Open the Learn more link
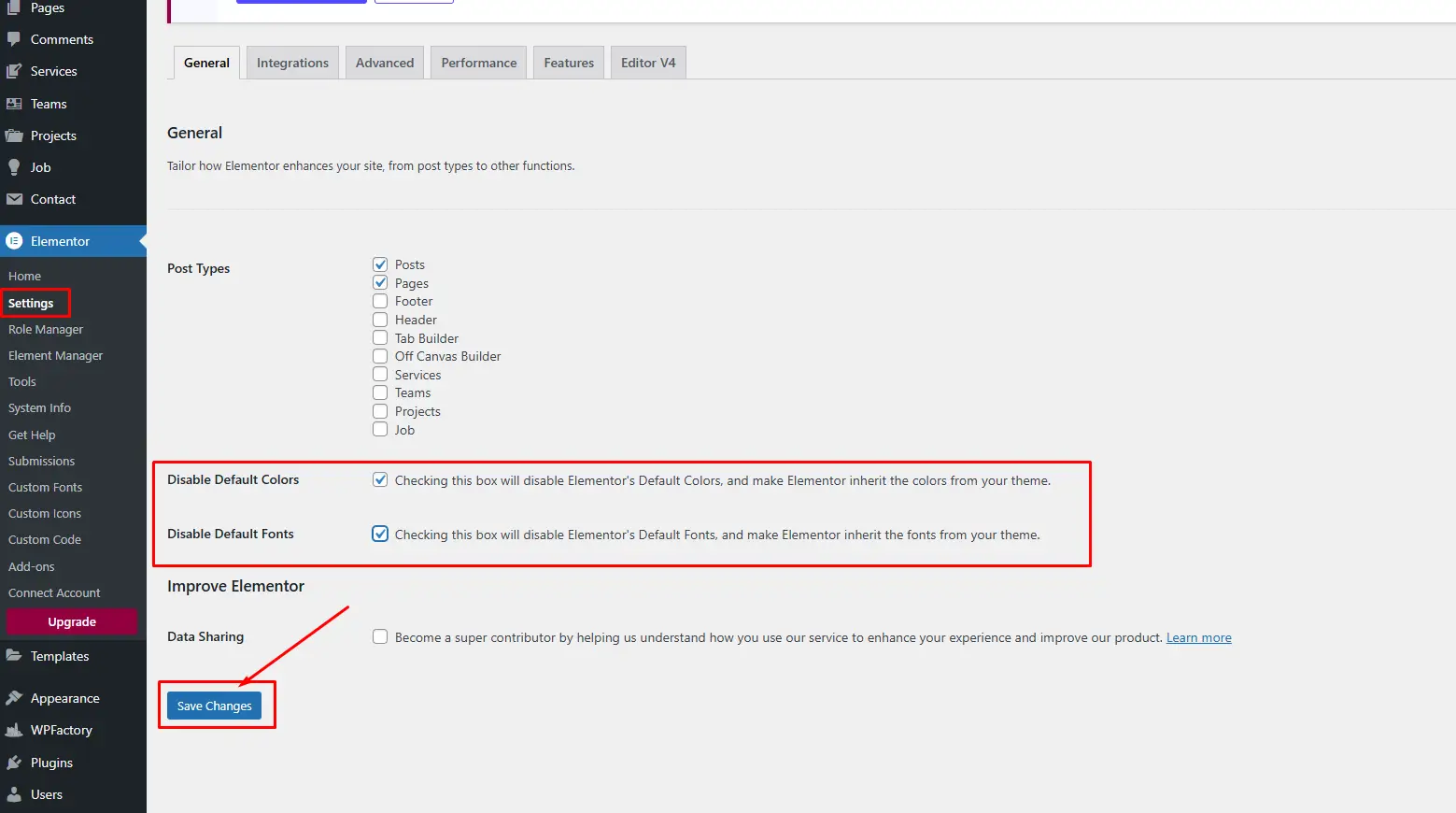 1198,637
